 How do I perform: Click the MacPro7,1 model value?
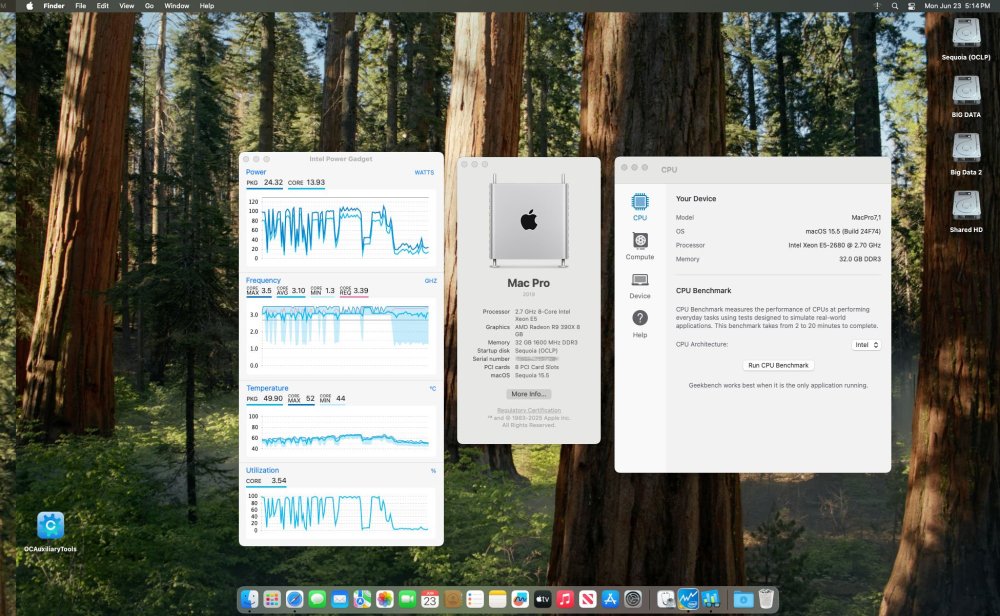pyautogui.click(x=865, y=217)
